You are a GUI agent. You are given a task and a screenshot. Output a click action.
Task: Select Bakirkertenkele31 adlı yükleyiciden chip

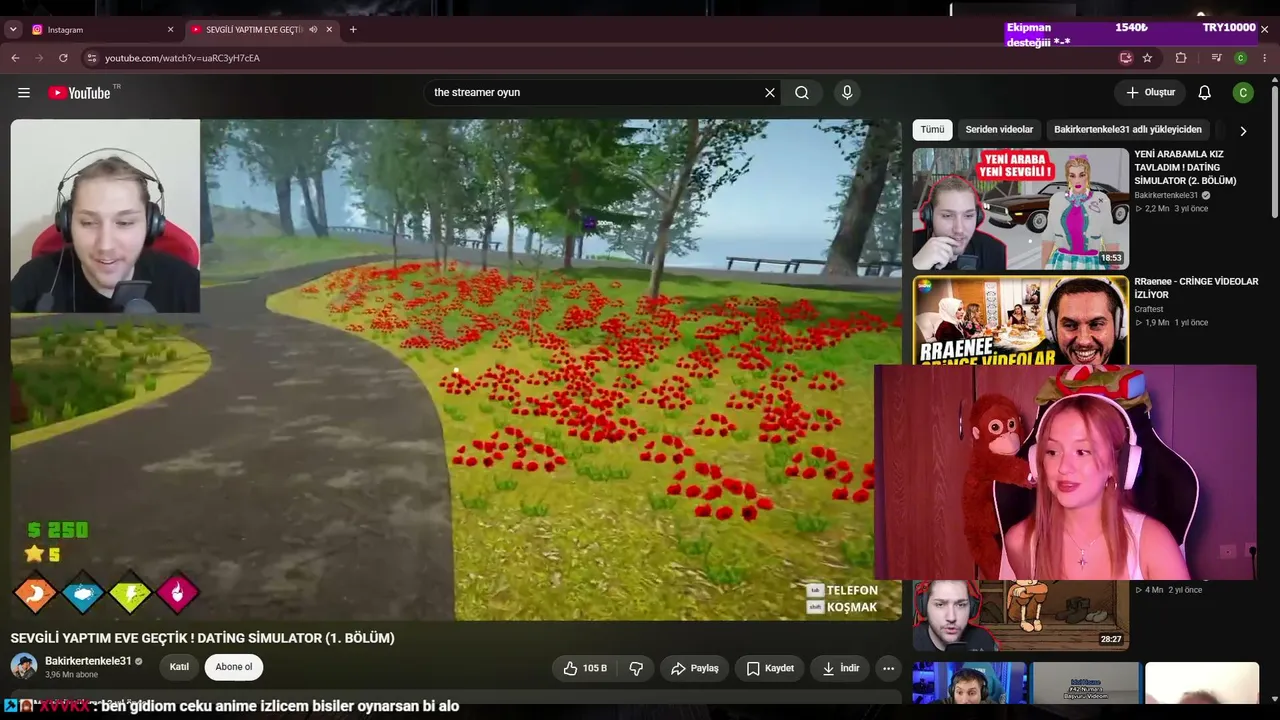[x=1128, y=130]
